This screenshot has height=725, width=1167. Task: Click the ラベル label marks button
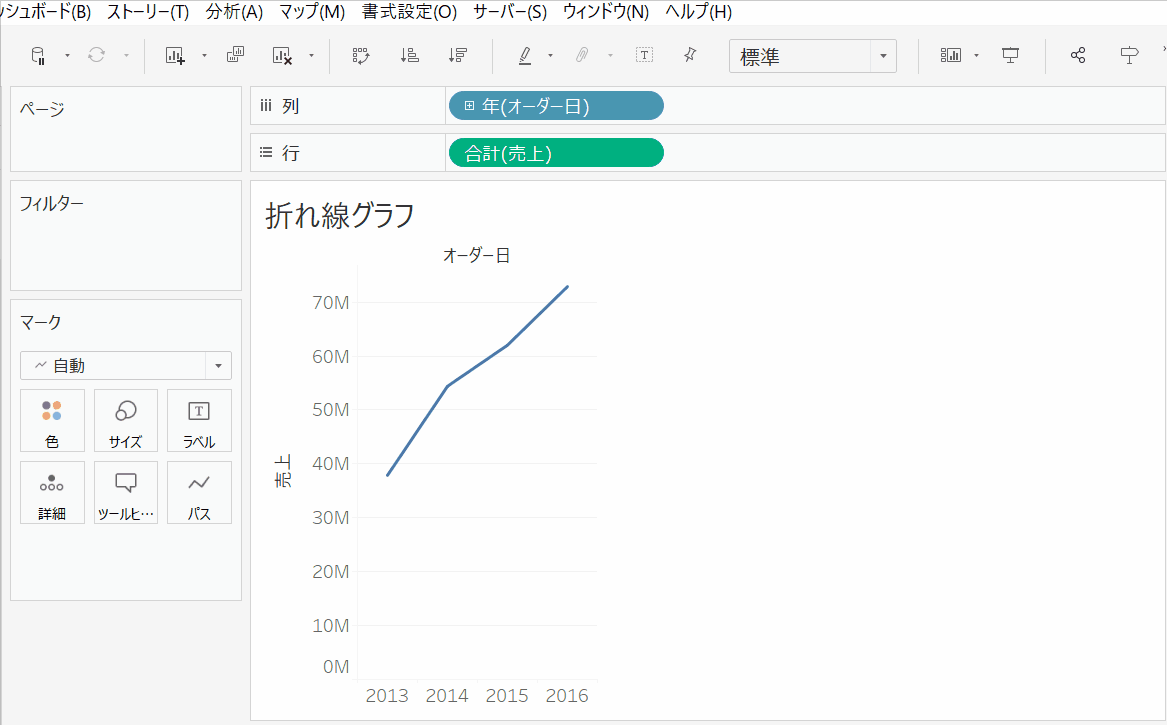click(x=199, y=421)
